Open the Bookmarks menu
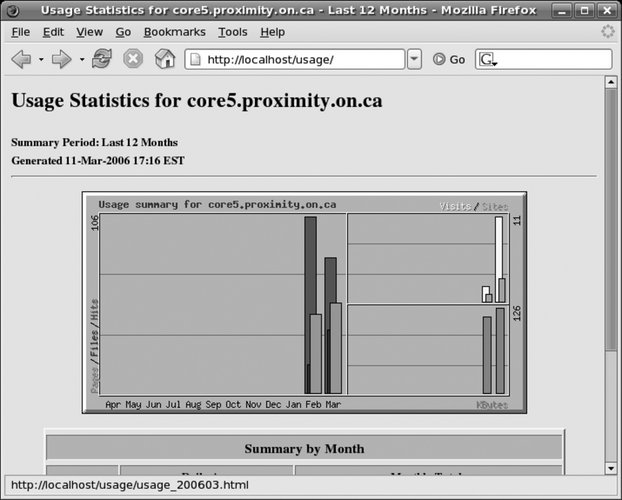This screenshot has width=622, height=500. 174,32
